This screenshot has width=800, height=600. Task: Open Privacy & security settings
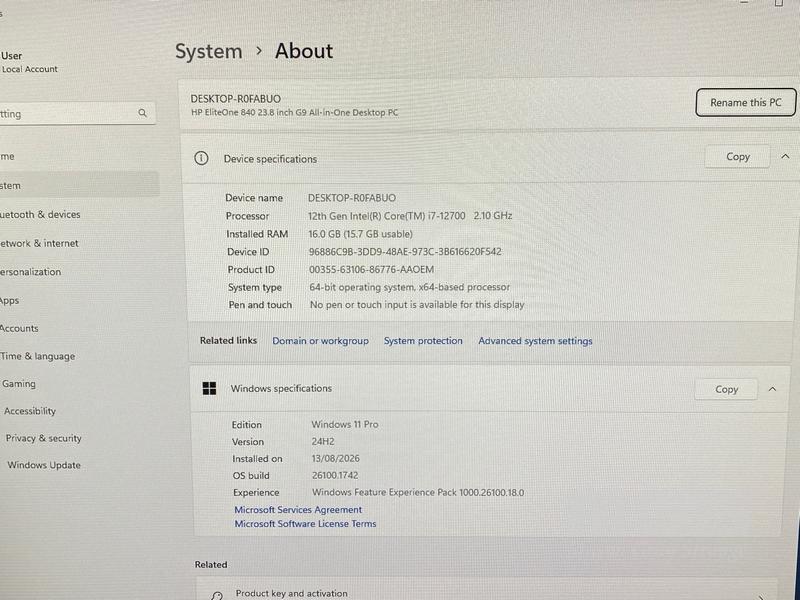[43, 438]
